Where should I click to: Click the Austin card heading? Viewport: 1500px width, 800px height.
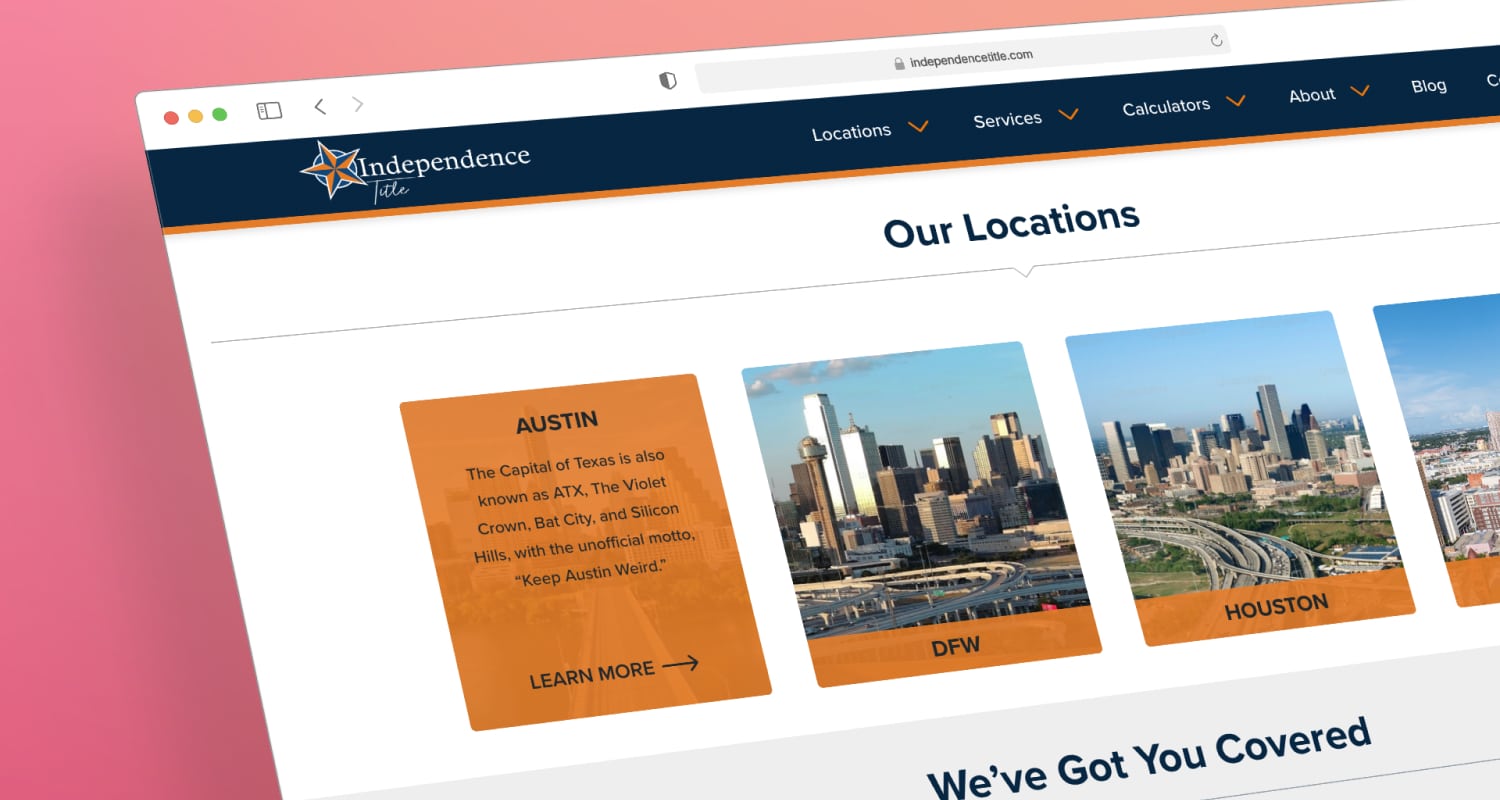pos(557,423)
